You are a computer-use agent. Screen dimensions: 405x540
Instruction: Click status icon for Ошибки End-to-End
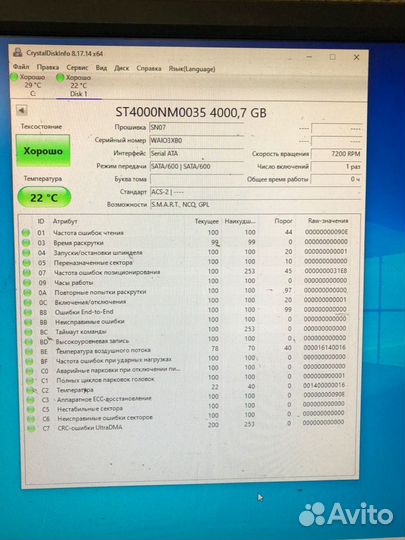point(28,312)
